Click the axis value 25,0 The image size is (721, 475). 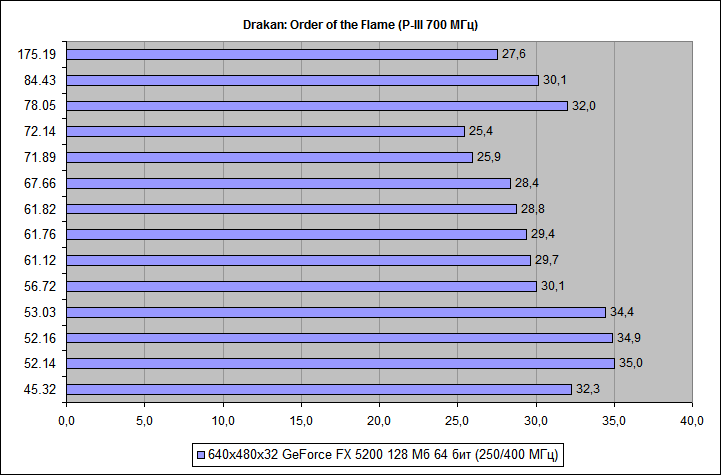458,421
